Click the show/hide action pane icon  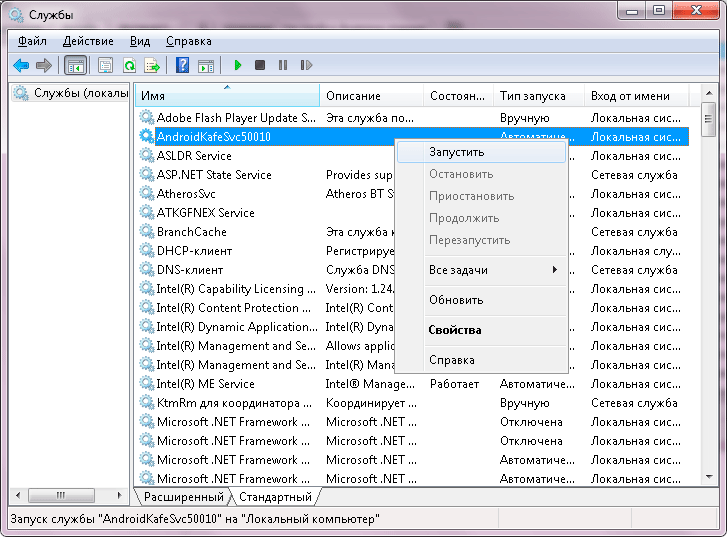(x=206, y=65)
